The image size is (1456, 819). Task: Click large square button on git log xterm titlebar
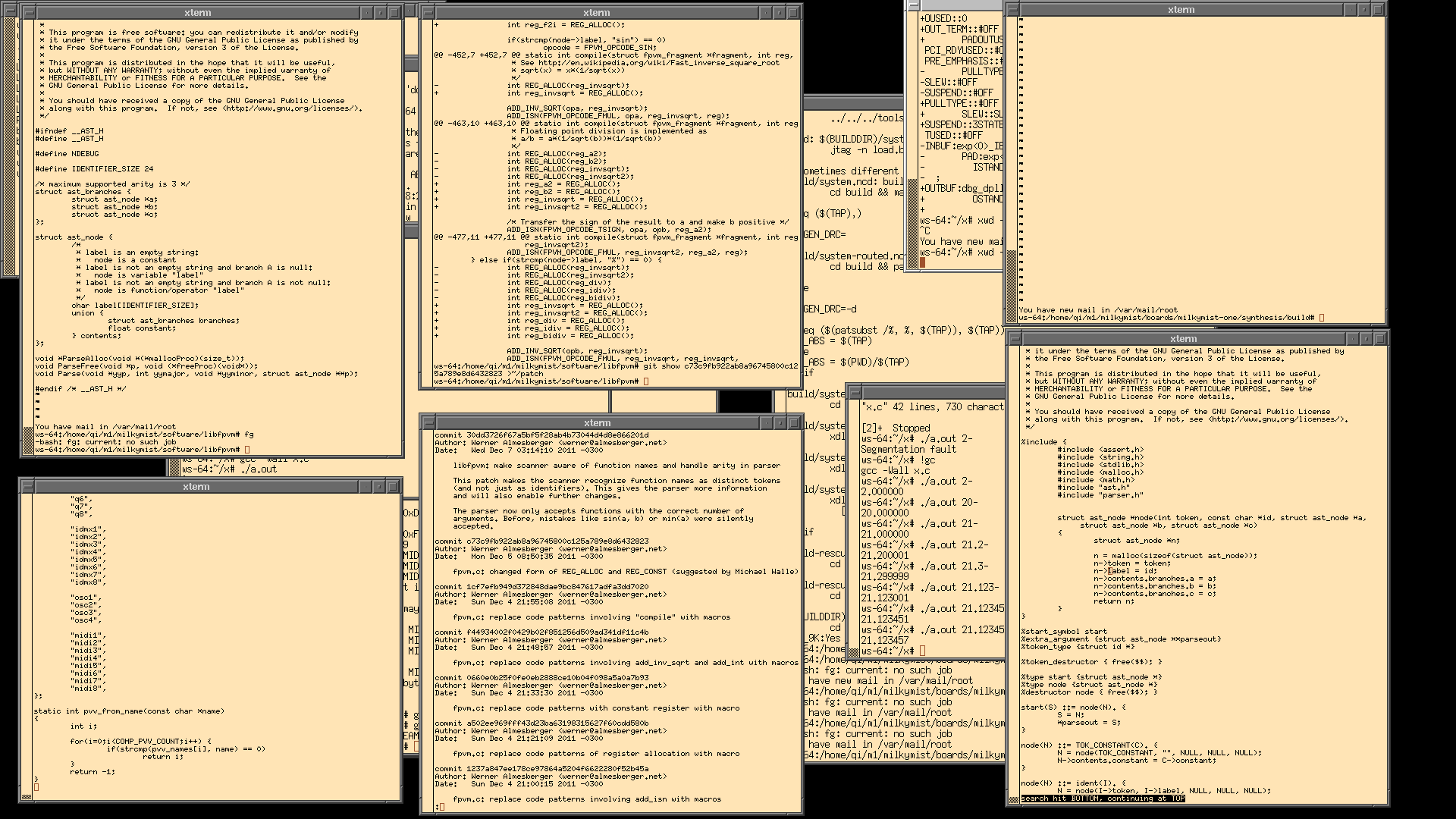click(x=795, y=423)
